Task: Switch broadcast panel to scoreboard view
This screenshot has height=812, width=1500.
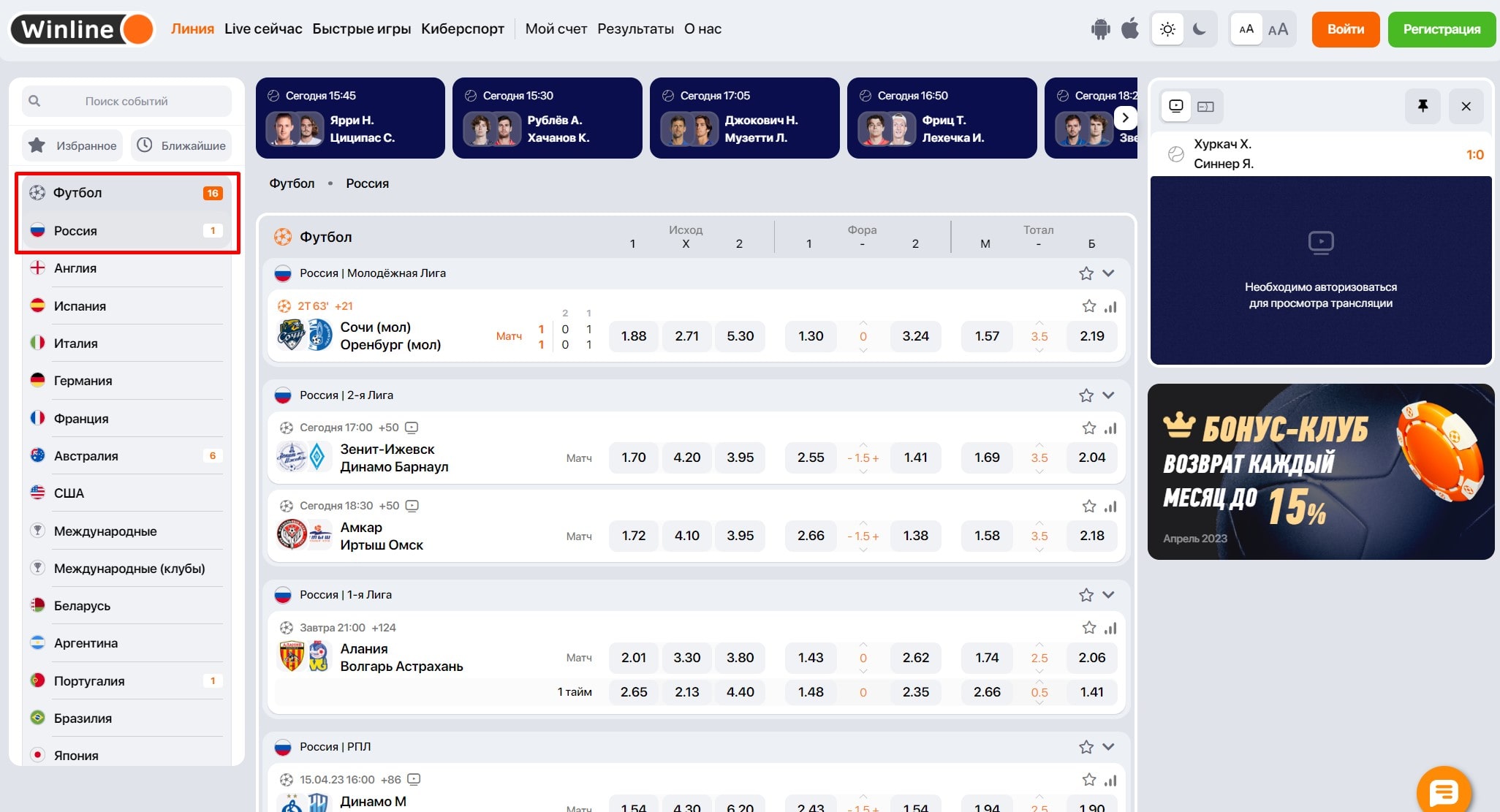Action: coord(1205,107)
